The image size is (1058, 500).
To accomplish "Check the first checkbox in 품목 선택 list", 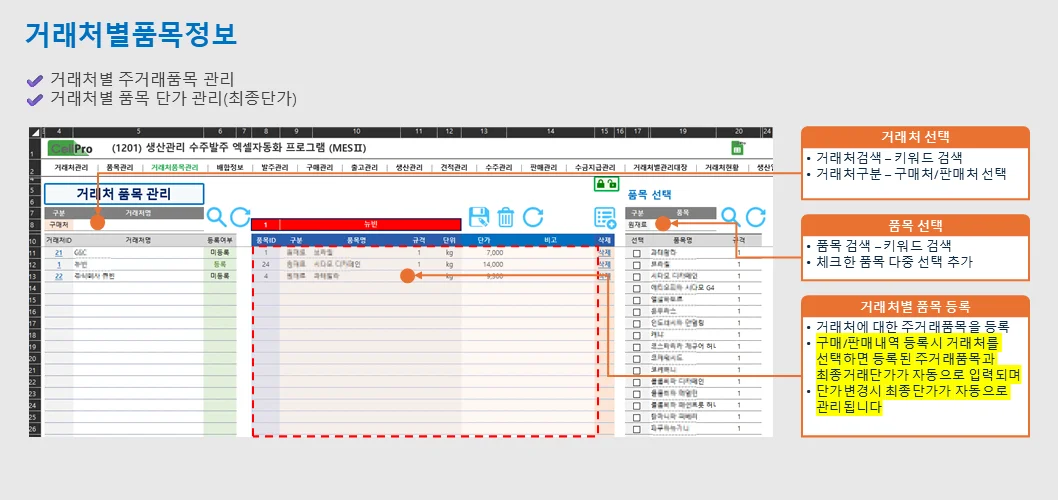I will [x=636, y=254].
